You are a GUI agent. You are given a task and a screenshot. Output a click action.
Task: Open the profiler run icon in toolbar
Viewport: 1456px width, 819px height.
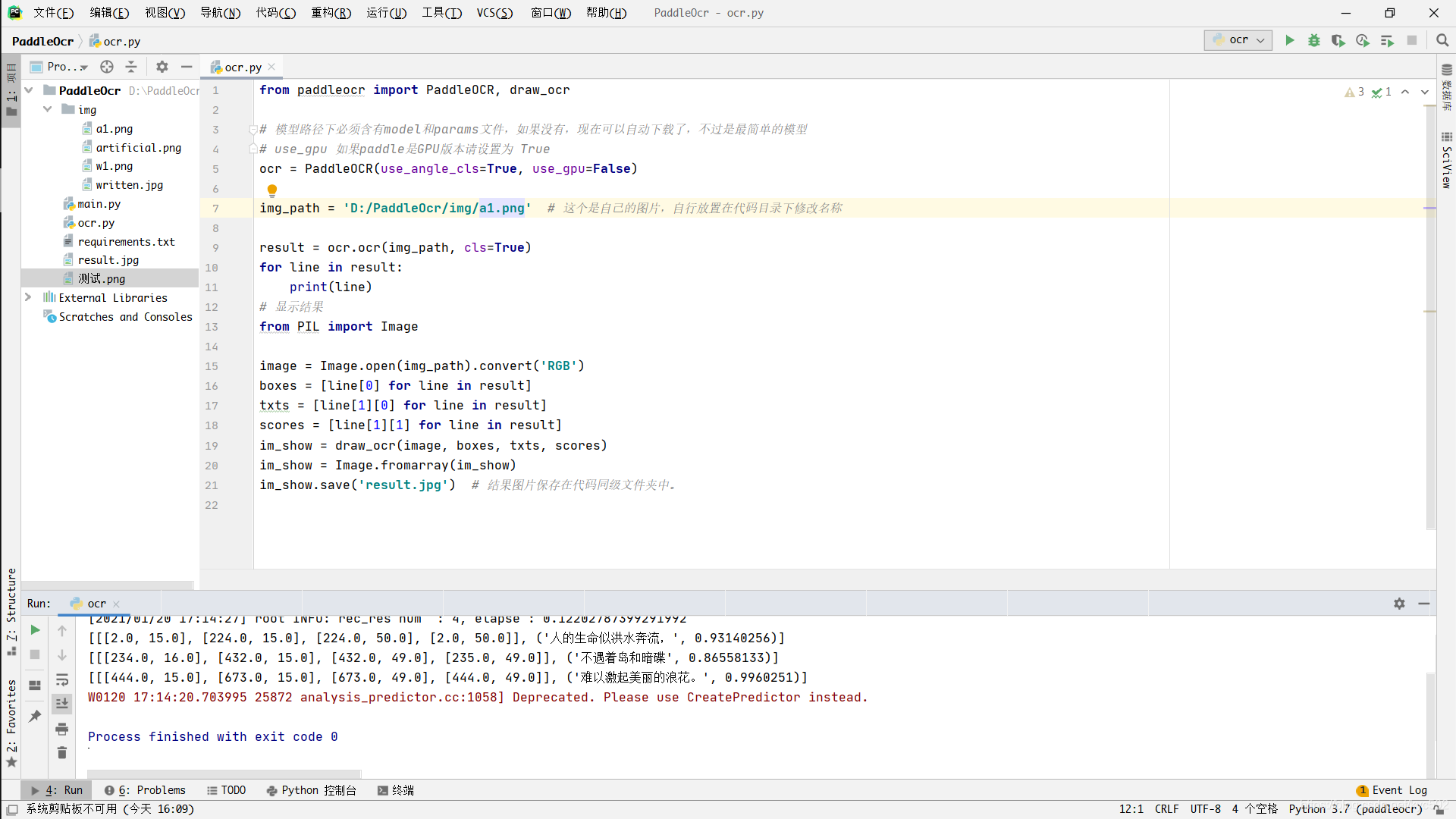pyautogui.click(x=1363, y=40)
